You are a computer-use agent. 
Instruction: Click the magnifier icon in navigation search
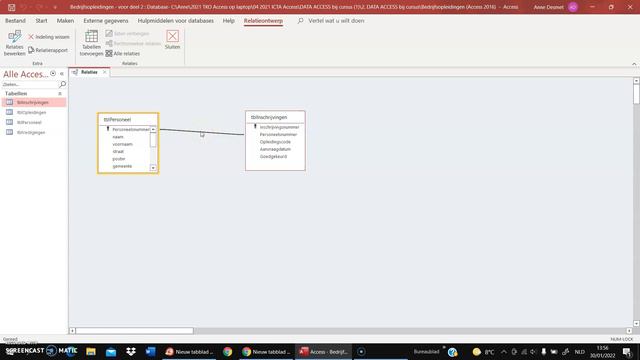[62, 84]
